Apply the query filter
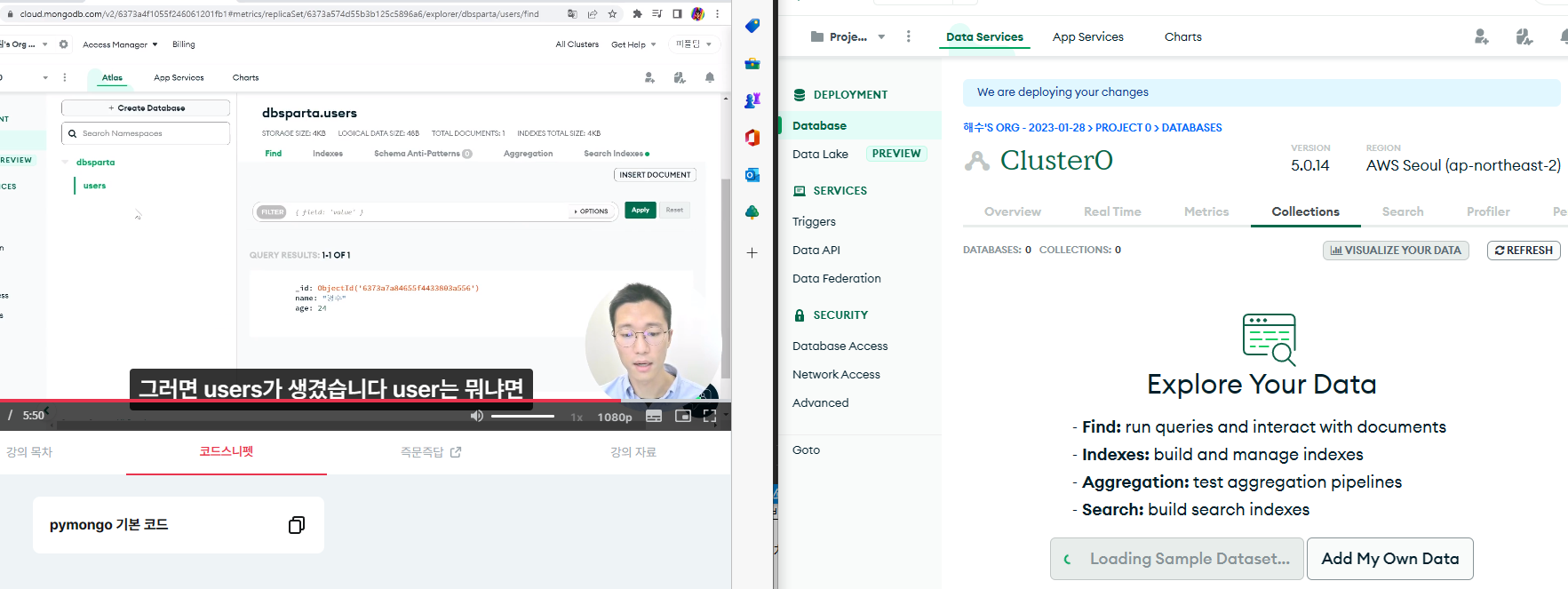The width and height of the screenshot is (1568, 589). pyautogui.click(x=641, y=211)
